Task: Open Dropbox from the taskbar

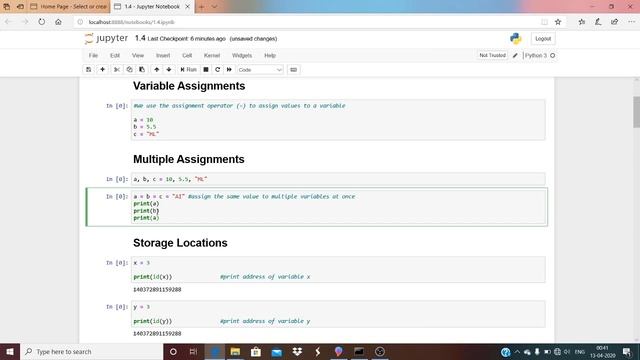Action: pyautogui.click(x=297, y=351)
